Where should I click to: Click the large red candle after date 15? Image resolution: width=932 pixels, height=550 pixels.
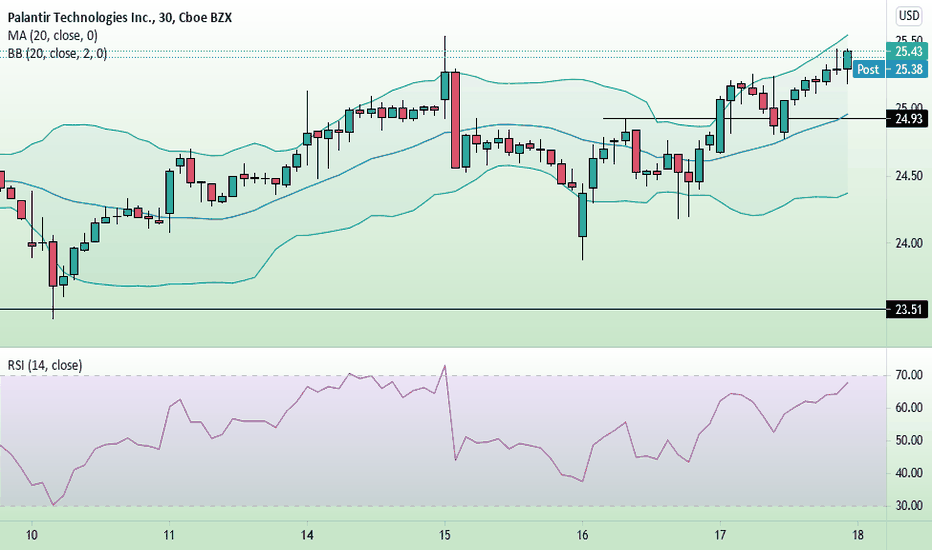456,120
